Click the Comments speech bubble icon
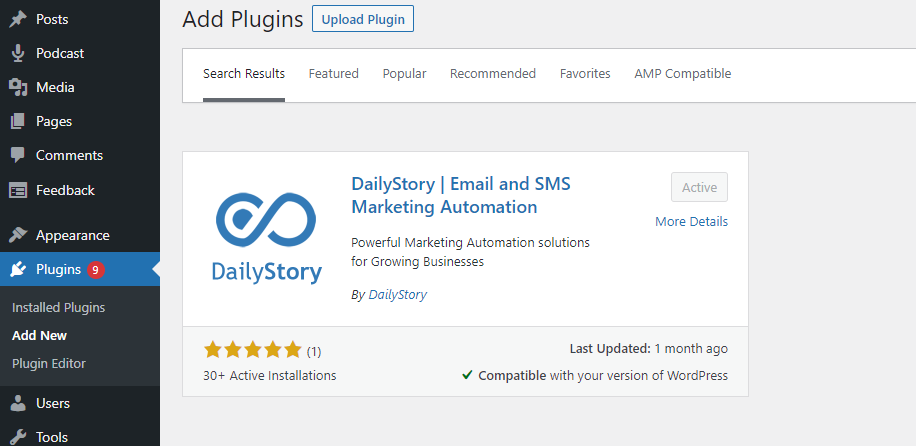Viewport: 916px width, 446px height. tap(18, 155)
